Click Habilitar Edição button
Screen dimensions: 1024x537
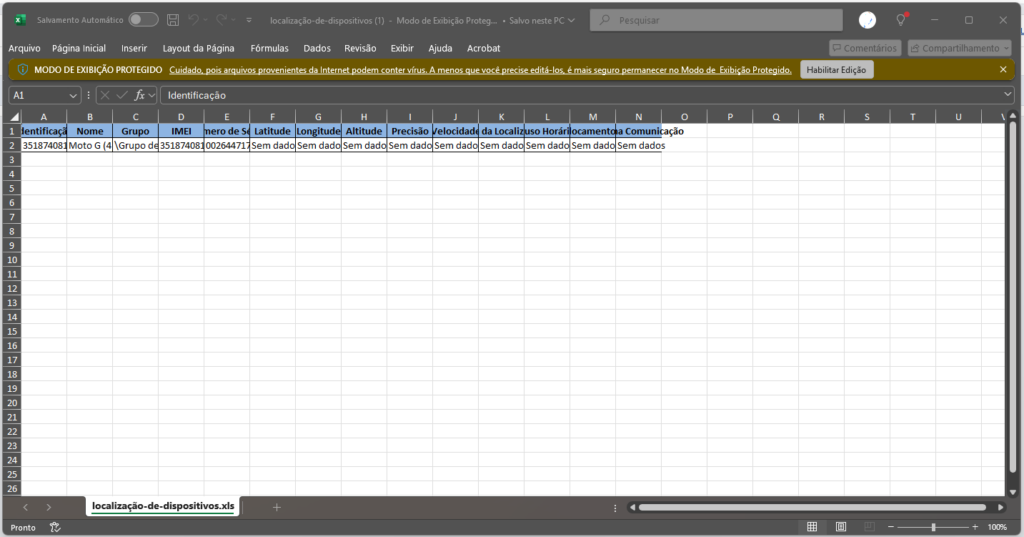(836, 70)
